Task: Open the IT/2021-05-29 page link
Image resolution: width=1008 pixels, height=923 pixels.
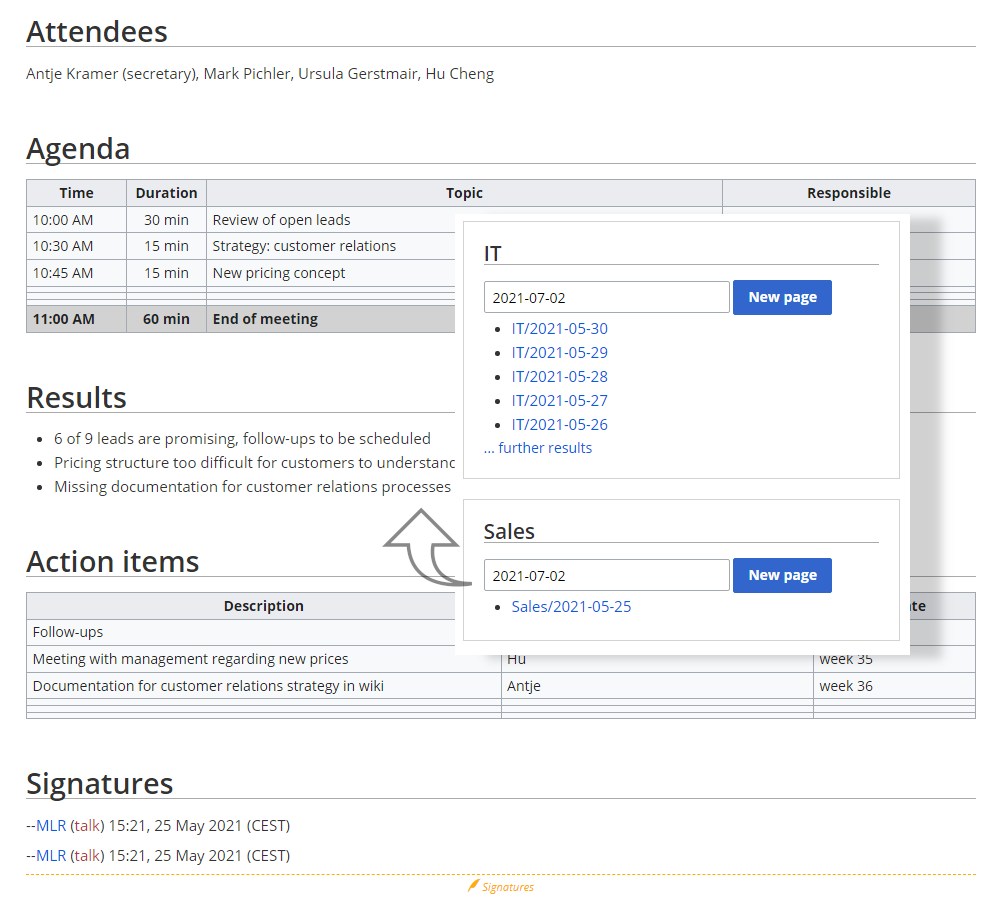Action: tap(559, 352)
